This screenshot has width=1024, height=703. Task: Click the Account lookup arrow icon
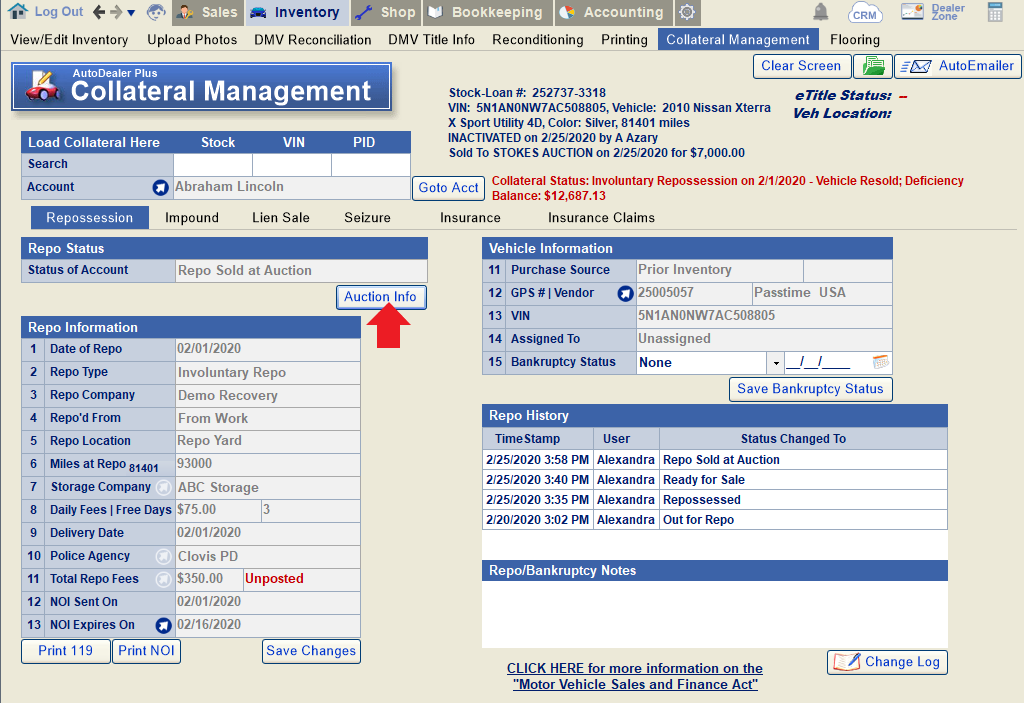(x=159, y=187)
